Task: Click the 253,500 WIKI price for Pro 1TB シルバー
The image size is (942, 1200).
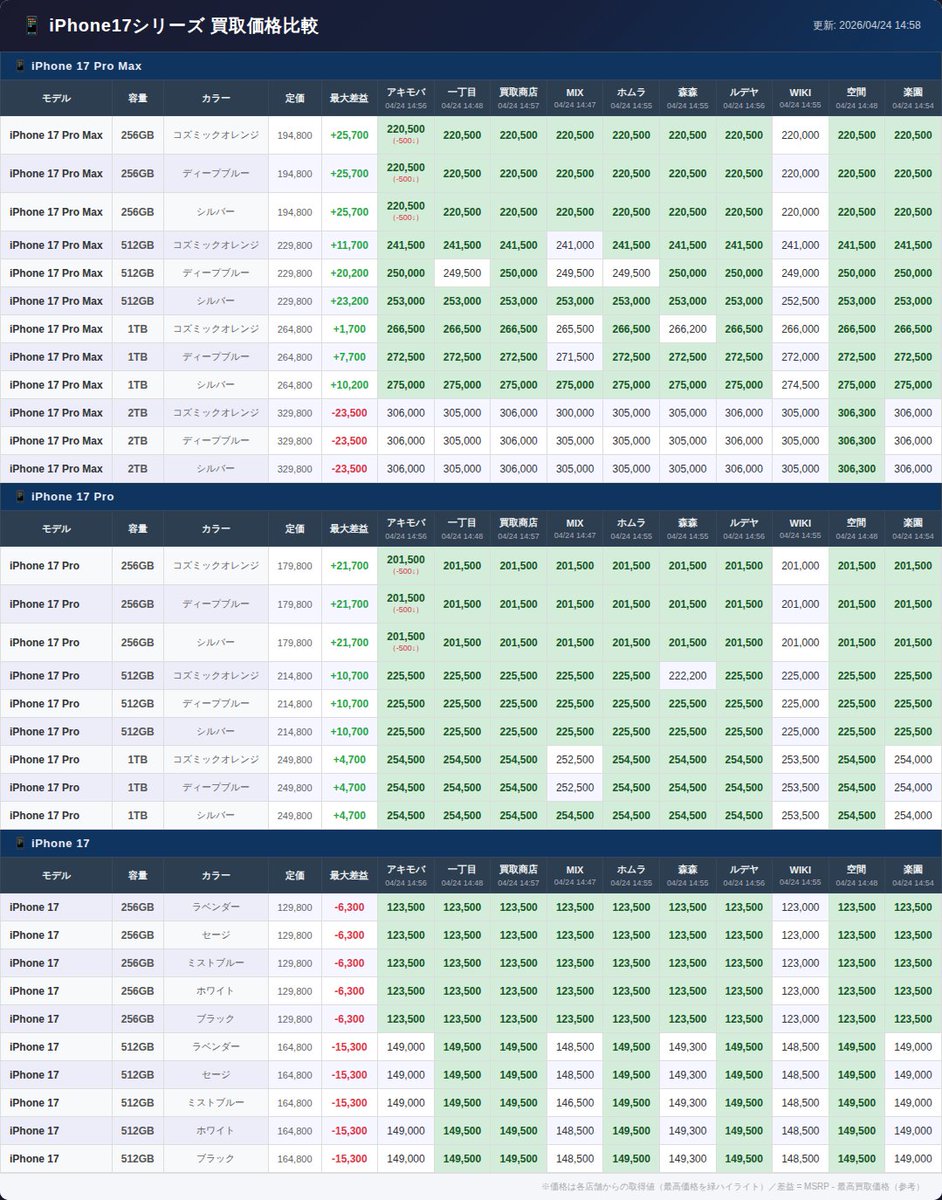Action: tap(800, 816)
